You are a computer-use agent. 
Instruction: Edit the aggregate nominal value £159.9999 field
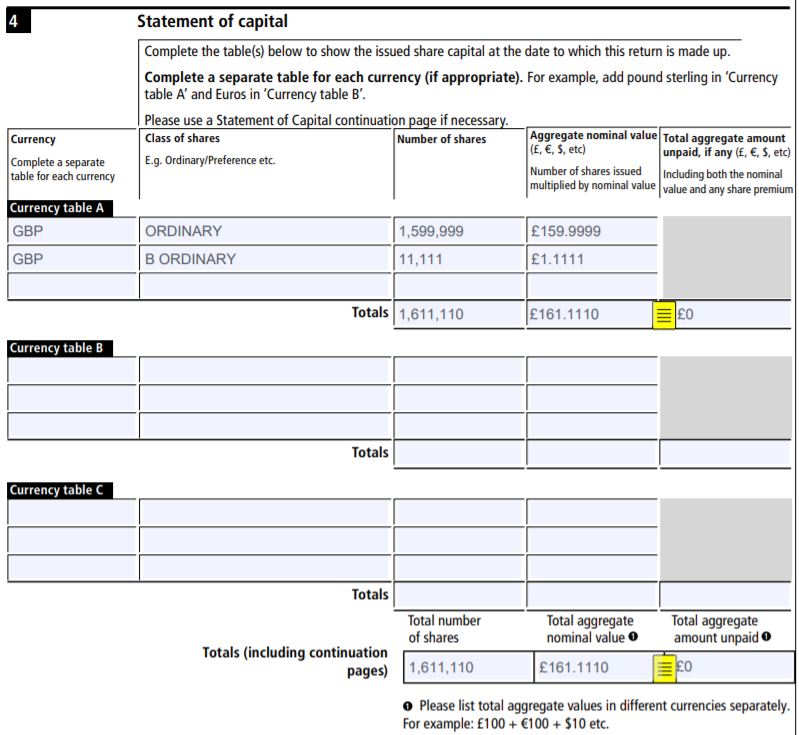(x=591, y=231)
